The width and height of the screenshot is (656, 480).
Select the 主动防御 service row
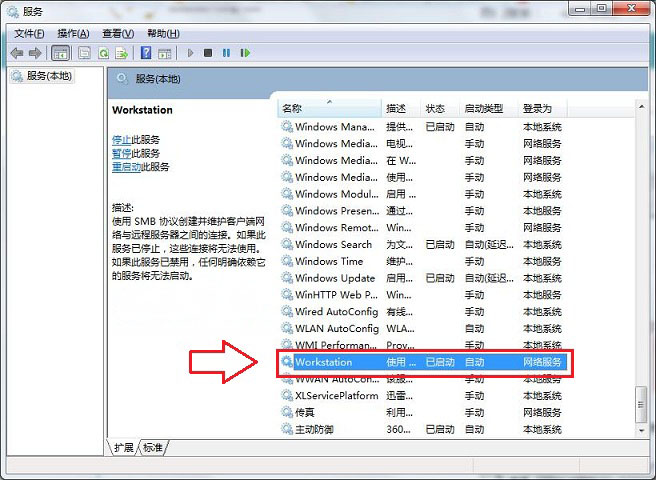pos(423,429)
